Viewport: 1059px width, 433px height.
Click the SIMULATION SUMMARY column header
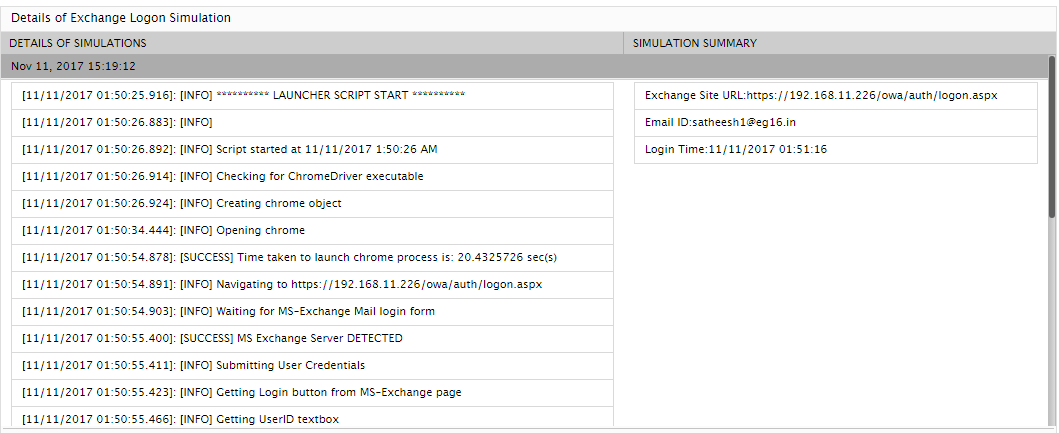coord(694,43)
